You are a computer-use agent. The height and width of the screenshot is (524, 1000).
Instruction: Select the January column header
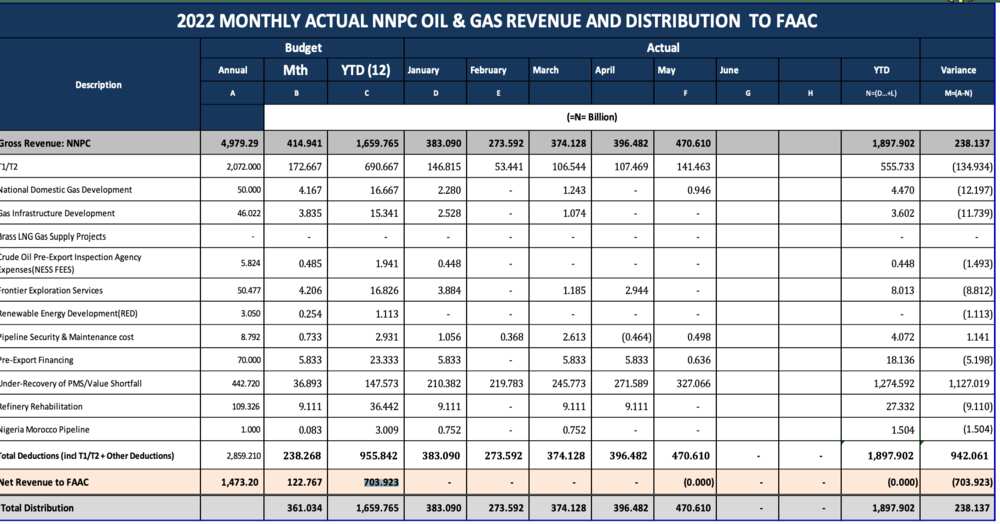[423, 70]
